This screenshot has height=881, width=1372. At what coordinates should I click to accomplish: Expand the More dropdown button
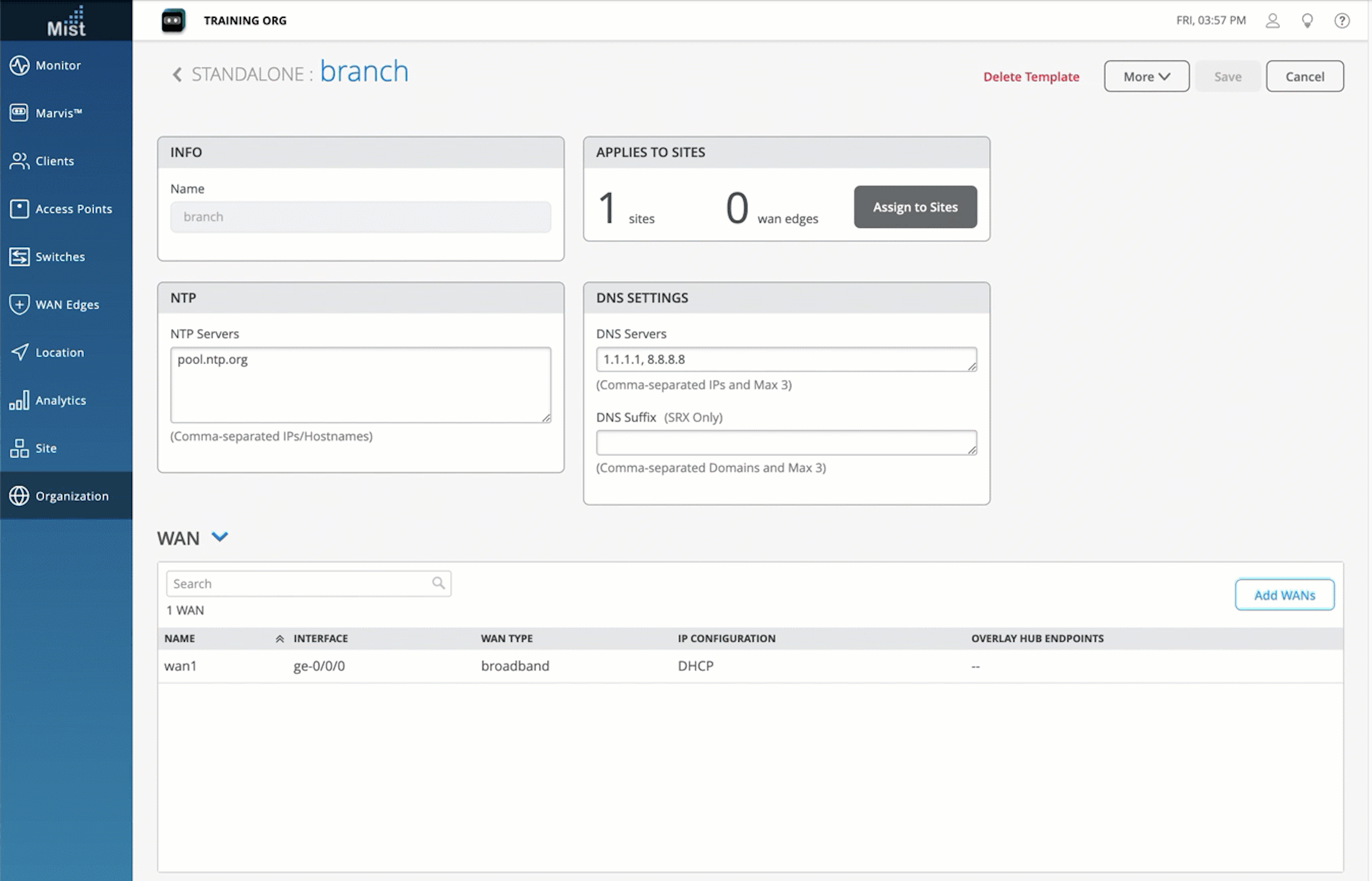pyautogui.click(x=1146, y=76)
